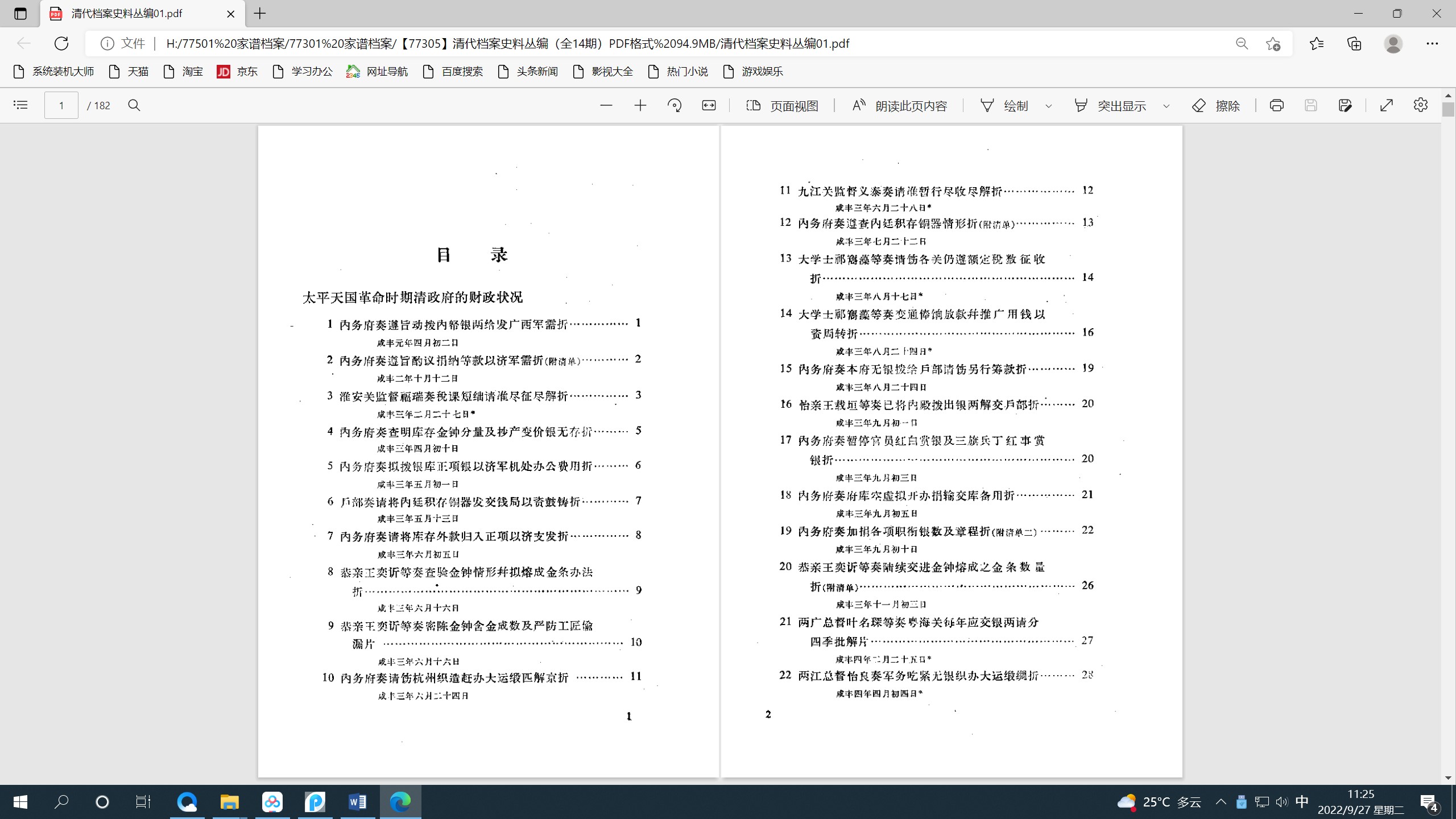Click the back navigation arrow
Image resolution: width=1456 pixels, height=819 pixels.
click(24, 43)
